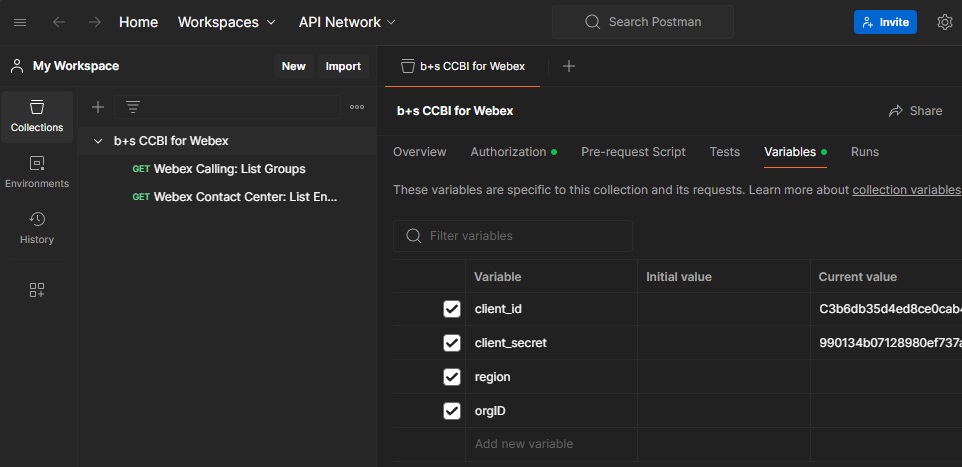Open the History sidebar panel
Image resolution: width=962 pixels, height=467 pixels.
pos(37,228)
